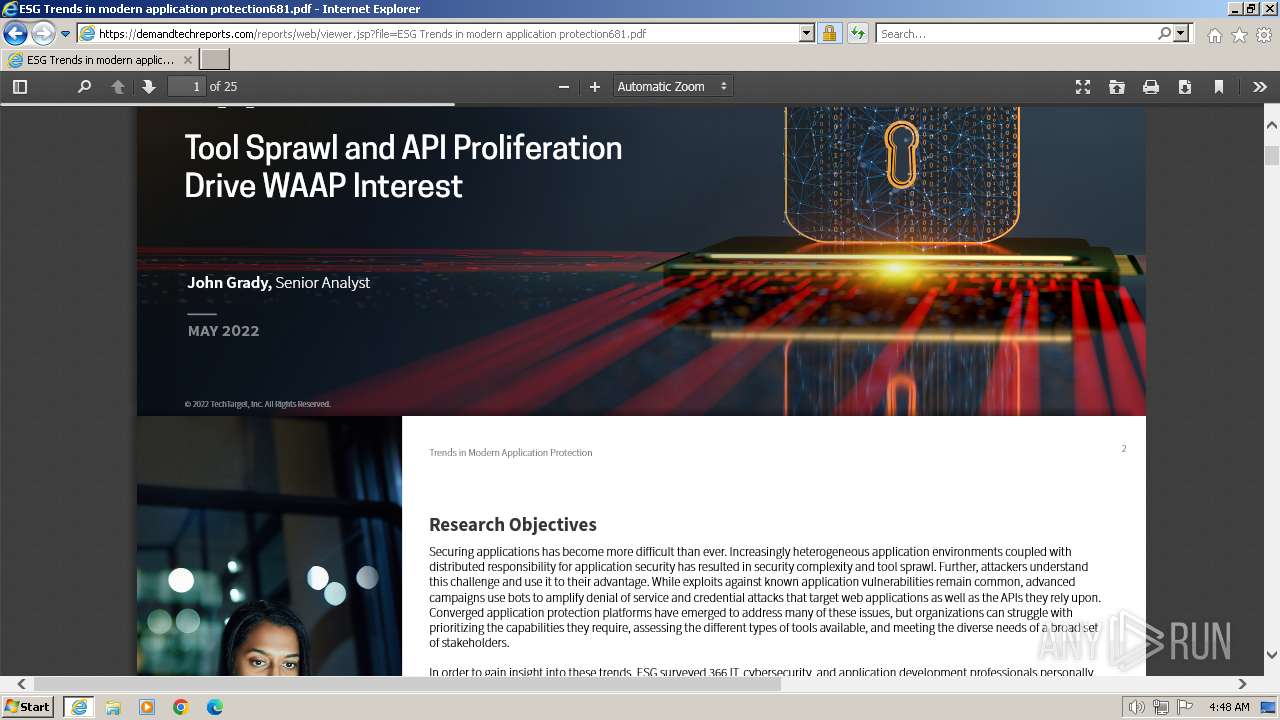Go back in Internet Explorer

click(x=15, y=33)
